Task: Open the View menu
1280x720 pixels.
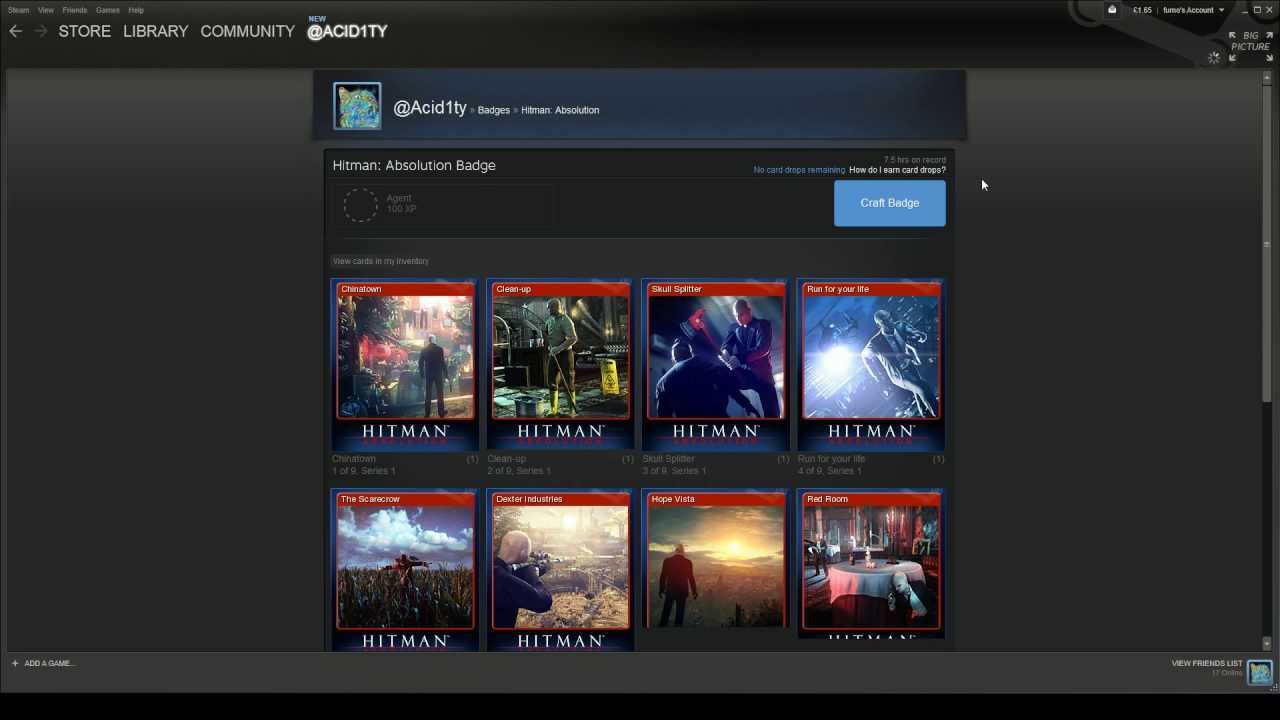Action: click(46, 10)
